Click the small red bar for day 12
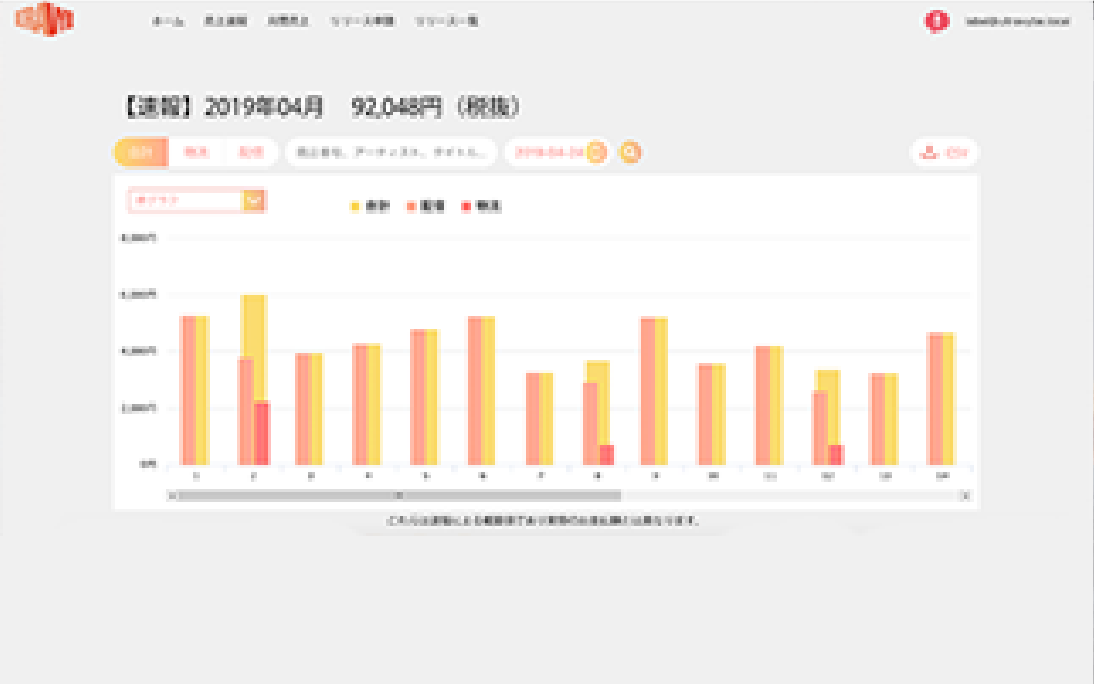Screen dimensions: 1094x684 [x=836, y=455]
